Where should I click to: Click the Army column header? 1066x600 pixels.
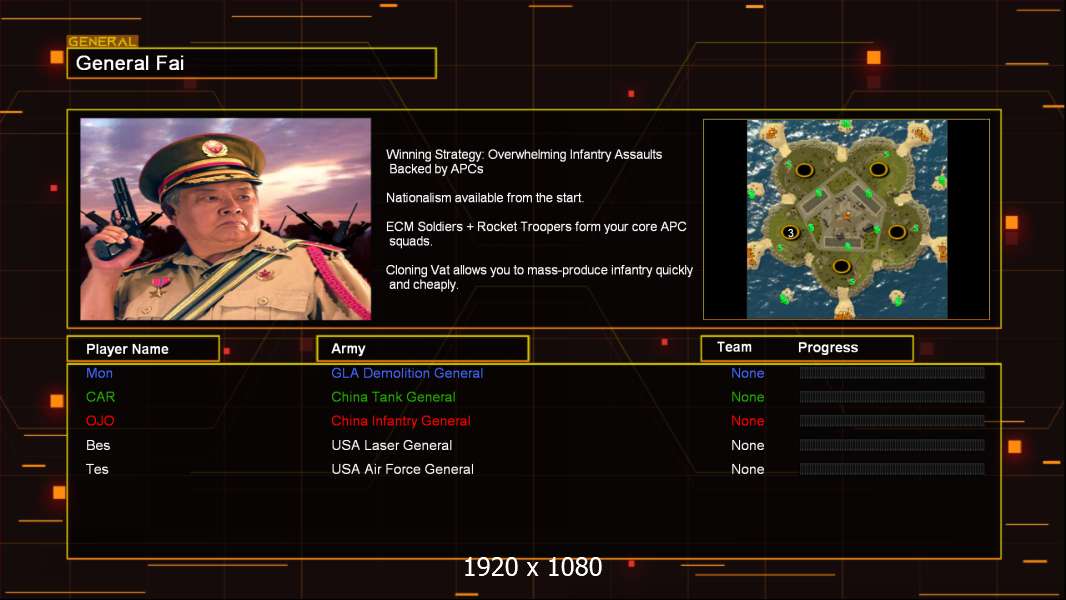pyautogui.click(x=423, y=349)
